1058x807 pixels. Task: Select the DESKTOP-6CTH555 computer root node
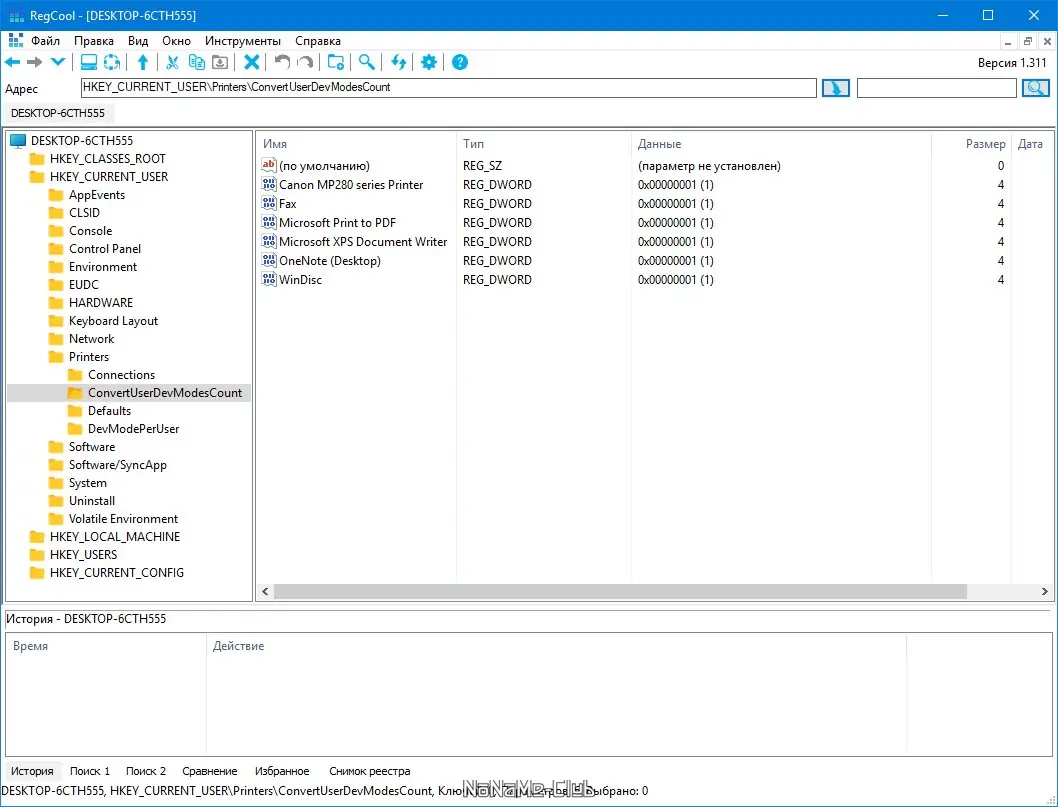(82, 140)
